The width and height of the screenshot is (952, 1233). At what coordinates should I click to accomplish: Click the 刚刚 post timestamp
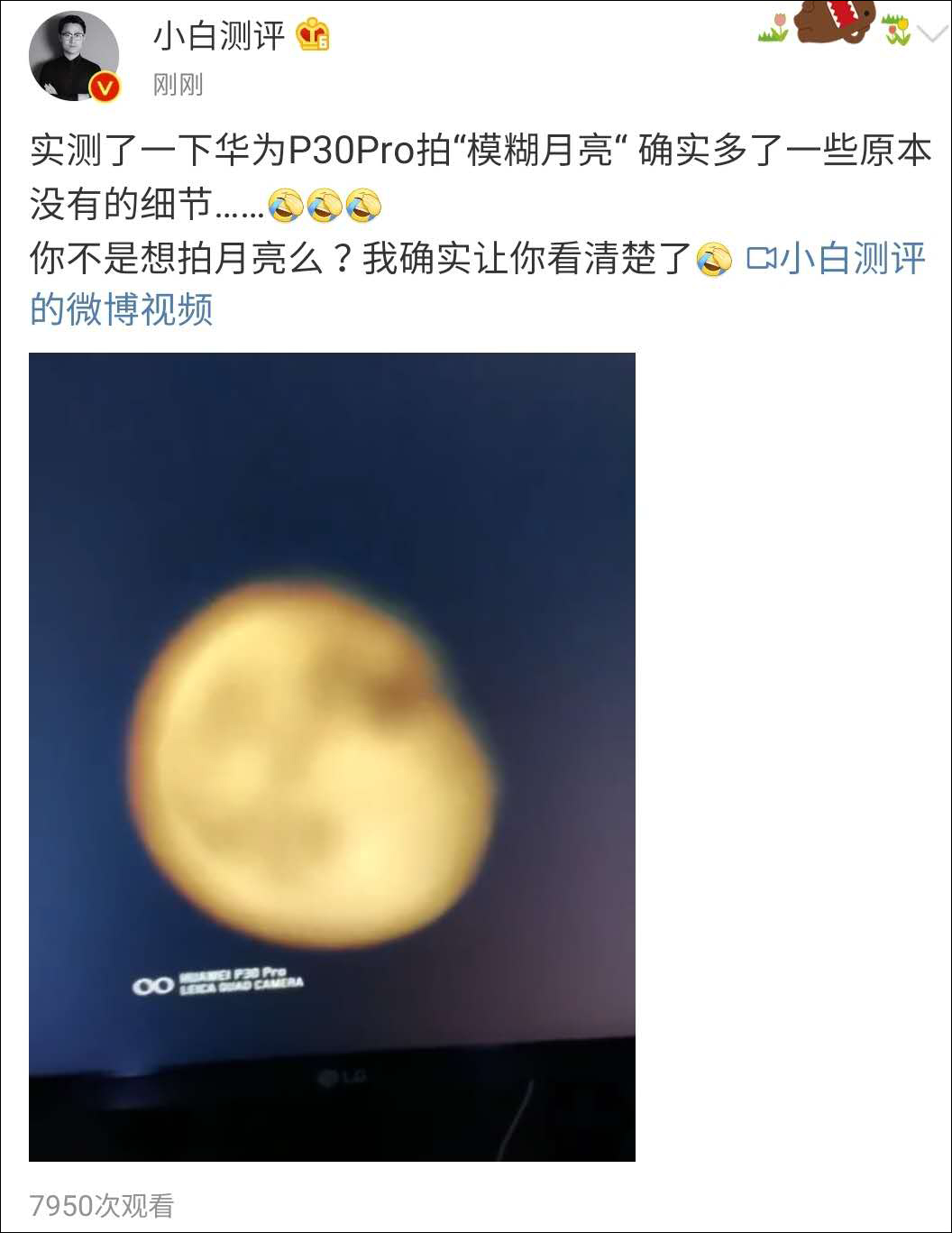coord(178,85)
